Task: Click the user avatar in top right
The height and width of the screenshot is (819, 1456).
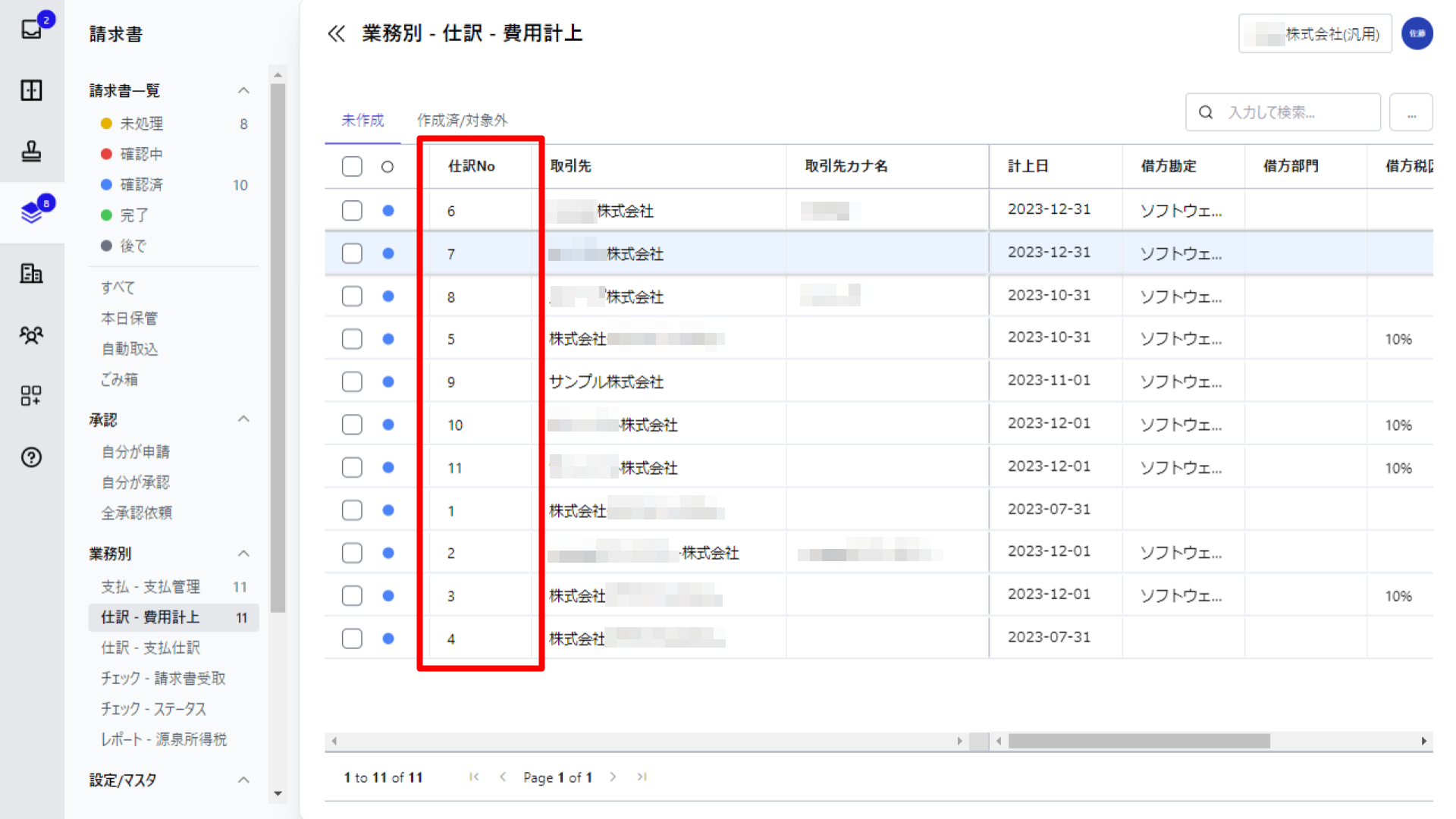Action: pyautogui.click(x=1417, y=33)
